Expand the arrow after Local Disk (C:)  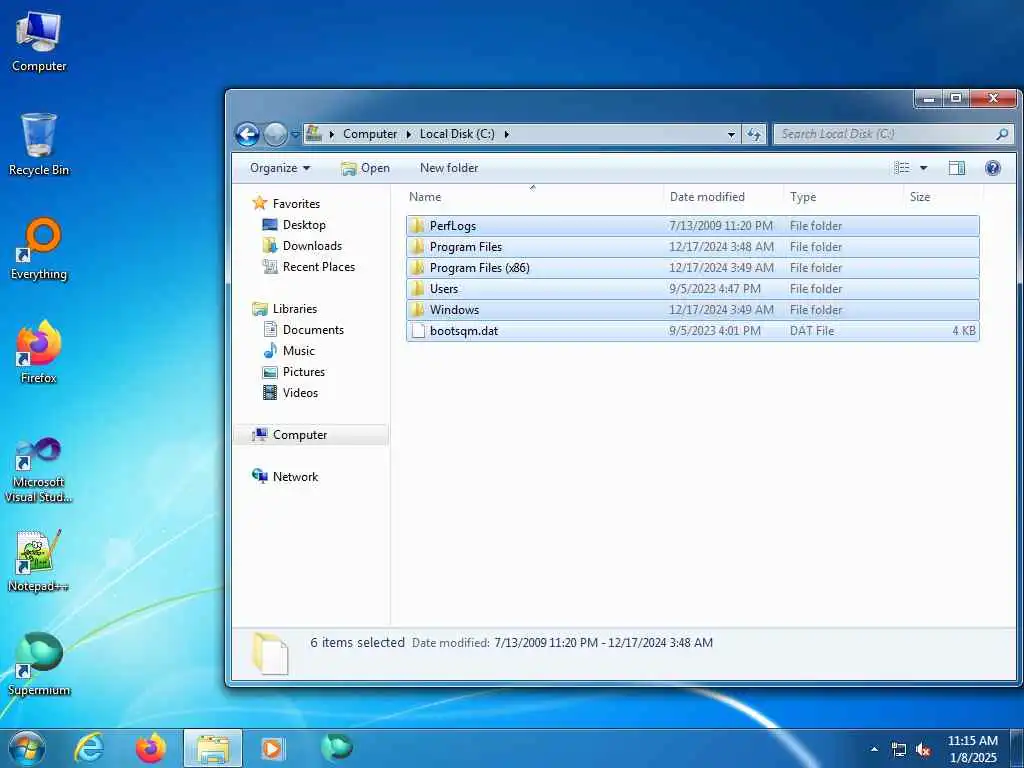click(506, 134)
